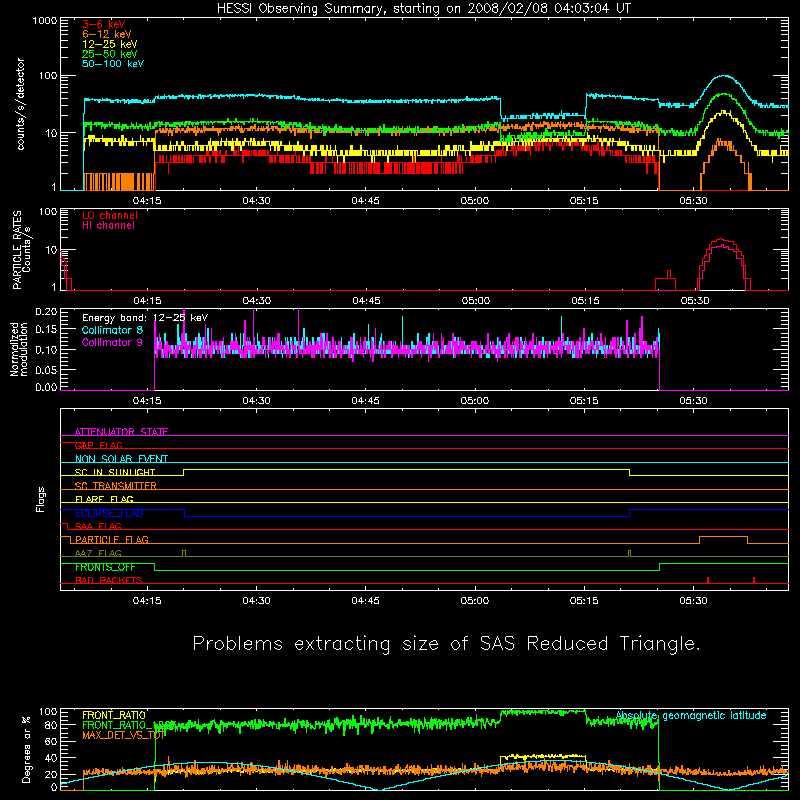The width and height of the screenshot is (800, 800).
Task: Click the counts/s/detector axis title
Action: [x=21, y=104]
